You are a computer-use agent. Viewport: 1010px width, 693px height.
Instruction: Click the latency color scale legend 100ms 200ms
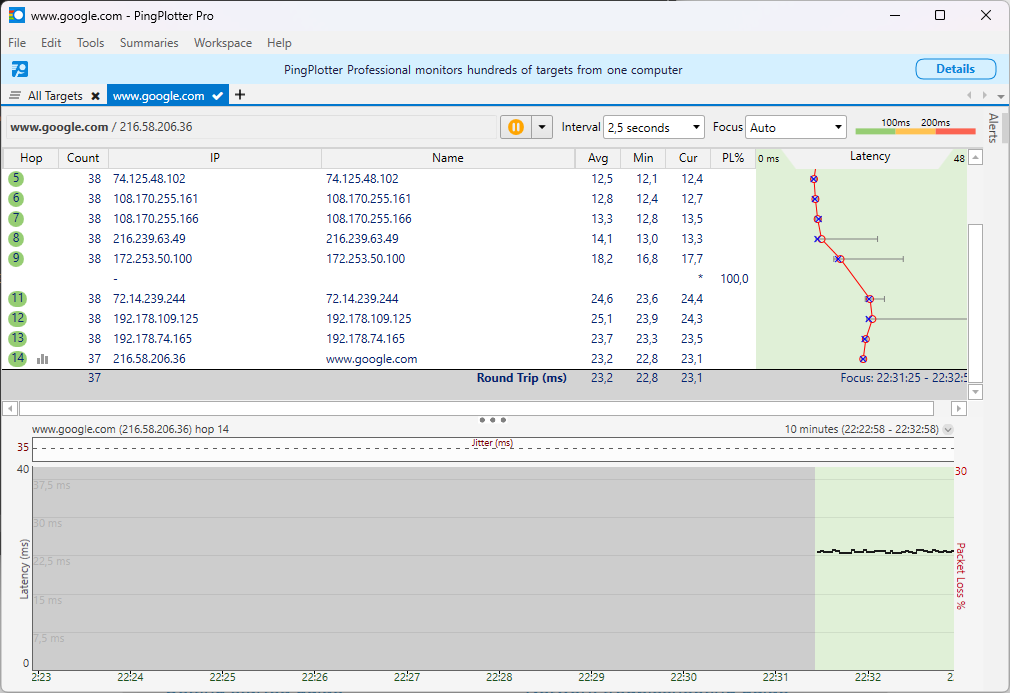(915, 126)
